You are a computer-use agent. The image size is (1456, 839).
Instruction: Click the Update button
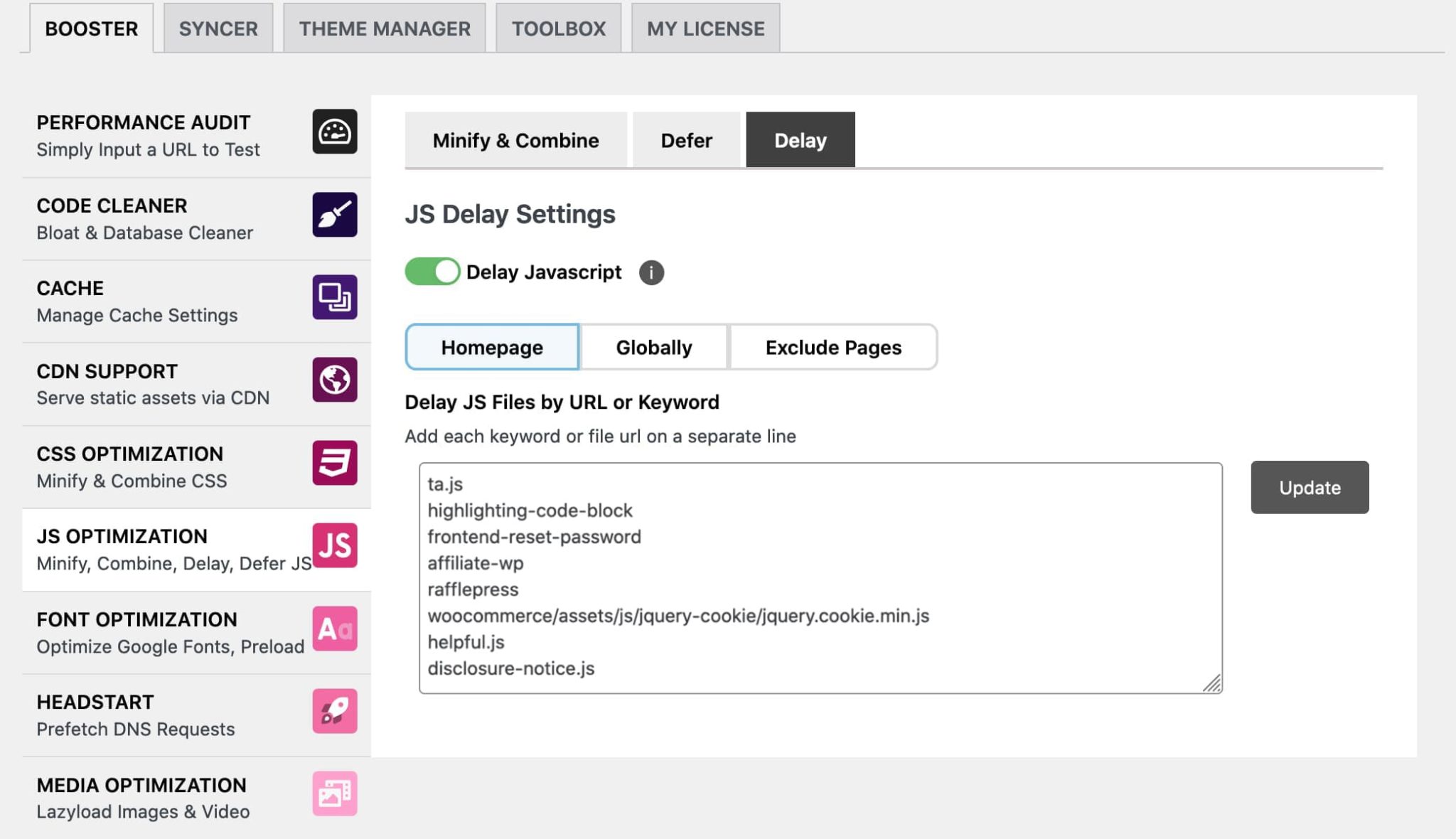coord(1309,488)
